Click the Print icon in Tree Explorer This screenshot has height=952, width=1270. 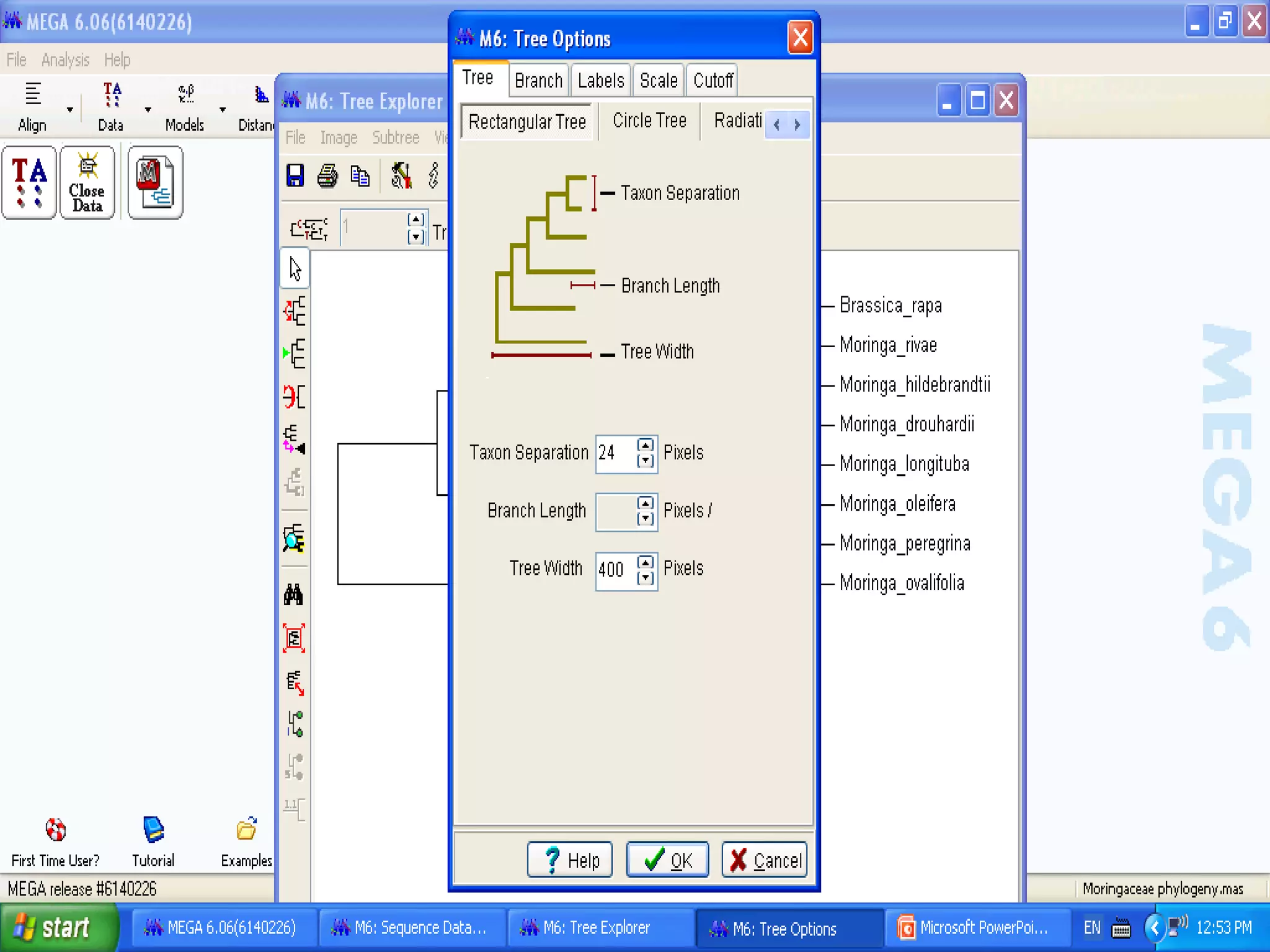327,176
